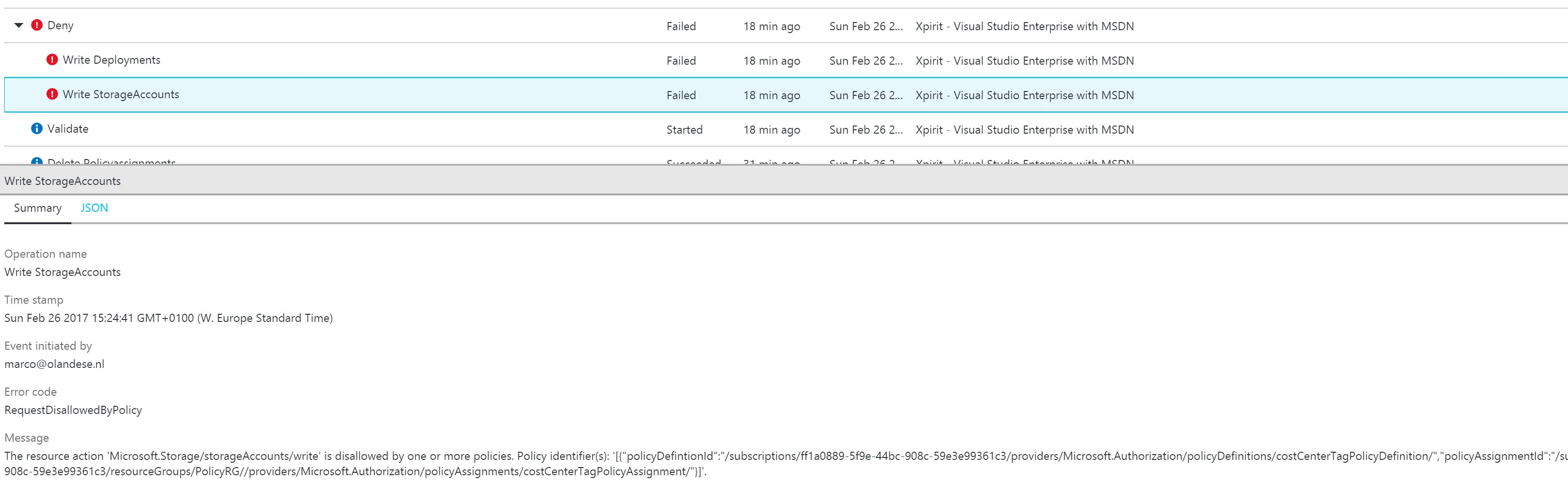1568x503 pixels.
Task: Click the Write StorageAccounts detail panel header
Action: (x=784, y=181)
